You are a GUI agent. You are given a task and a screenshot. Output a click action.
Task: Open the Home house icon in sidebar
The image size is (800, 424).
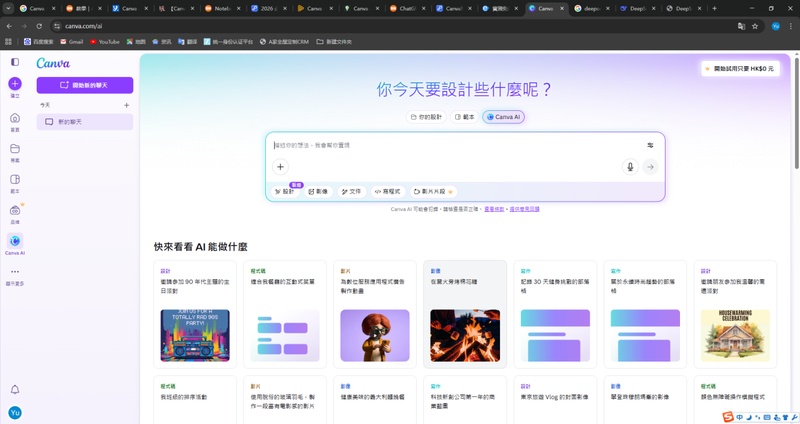click(x=15, y=118)
